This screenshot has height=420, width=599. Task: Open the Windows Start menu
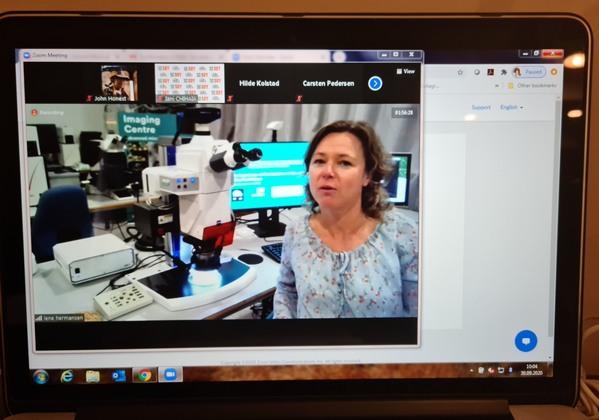[x=41, y=377]
